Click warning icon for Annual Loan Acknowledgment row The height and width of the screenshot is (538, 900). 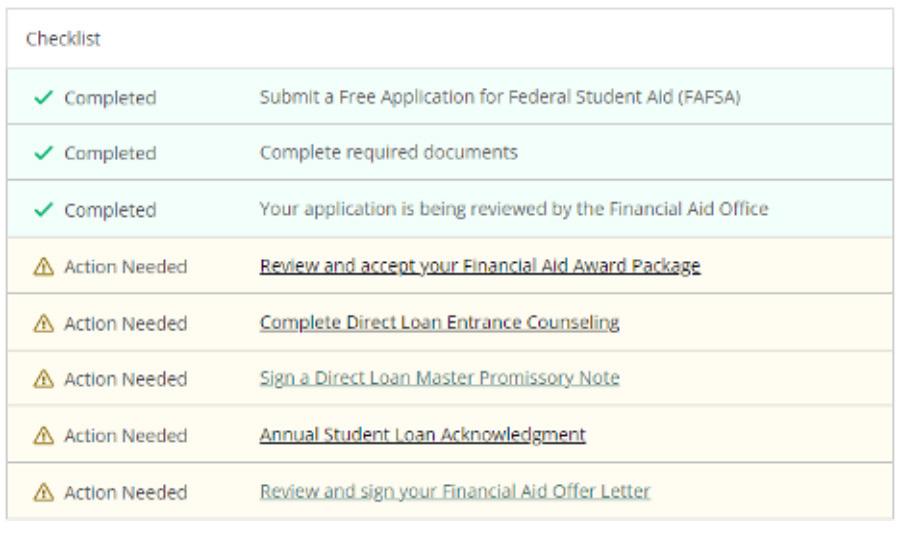click(x=43, y=435)
